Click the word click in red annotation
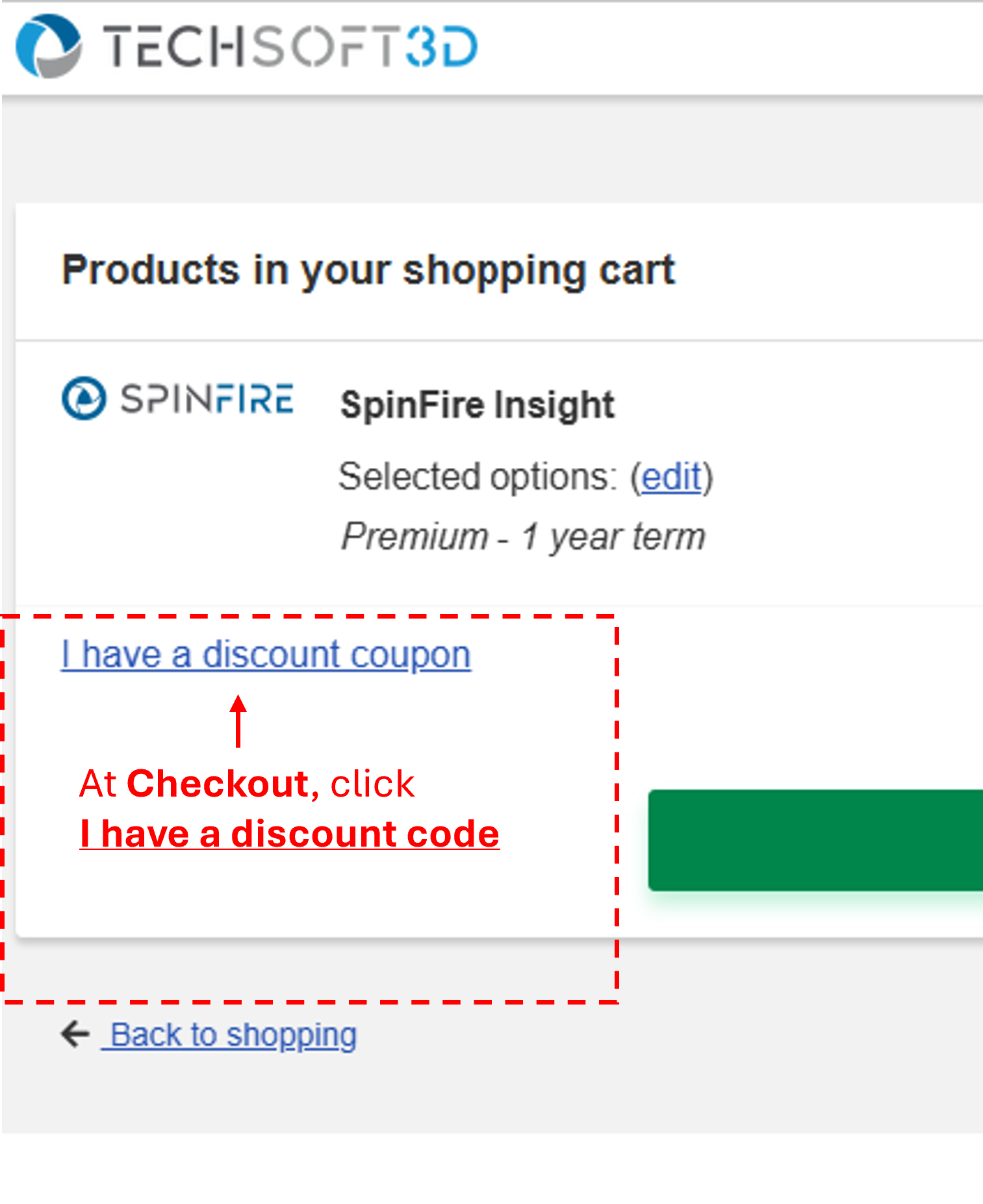 click(x=372, y=784)
